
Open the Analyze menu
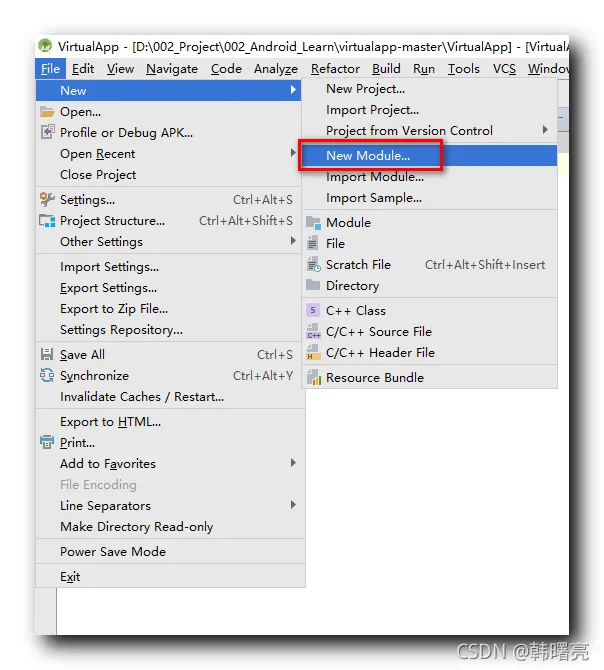276,69
